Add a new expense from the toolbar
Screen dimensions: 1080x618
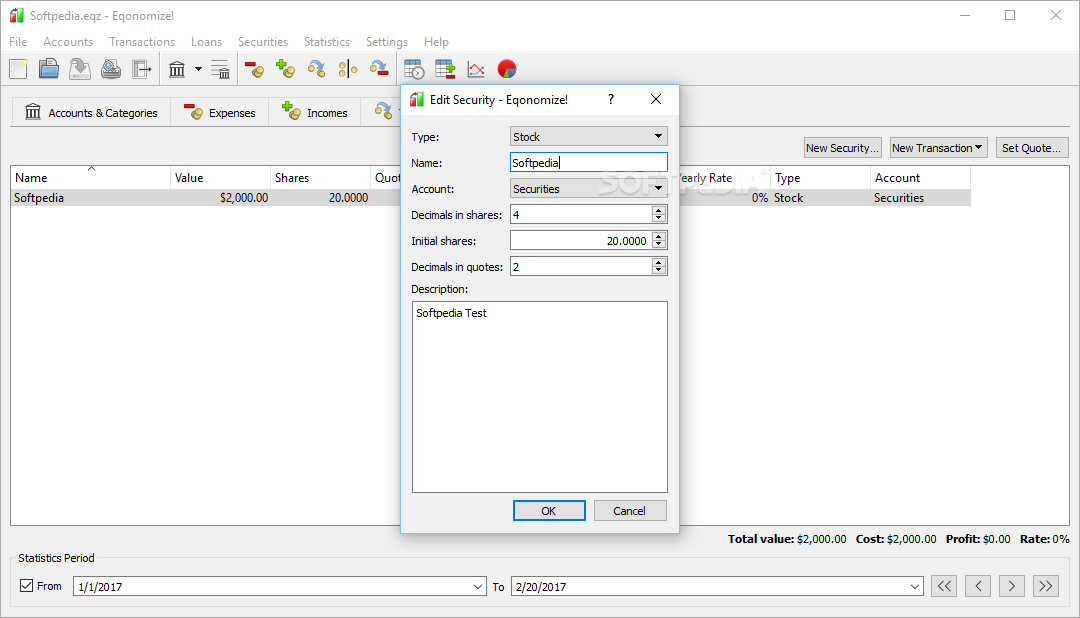[x=254, y=69]
